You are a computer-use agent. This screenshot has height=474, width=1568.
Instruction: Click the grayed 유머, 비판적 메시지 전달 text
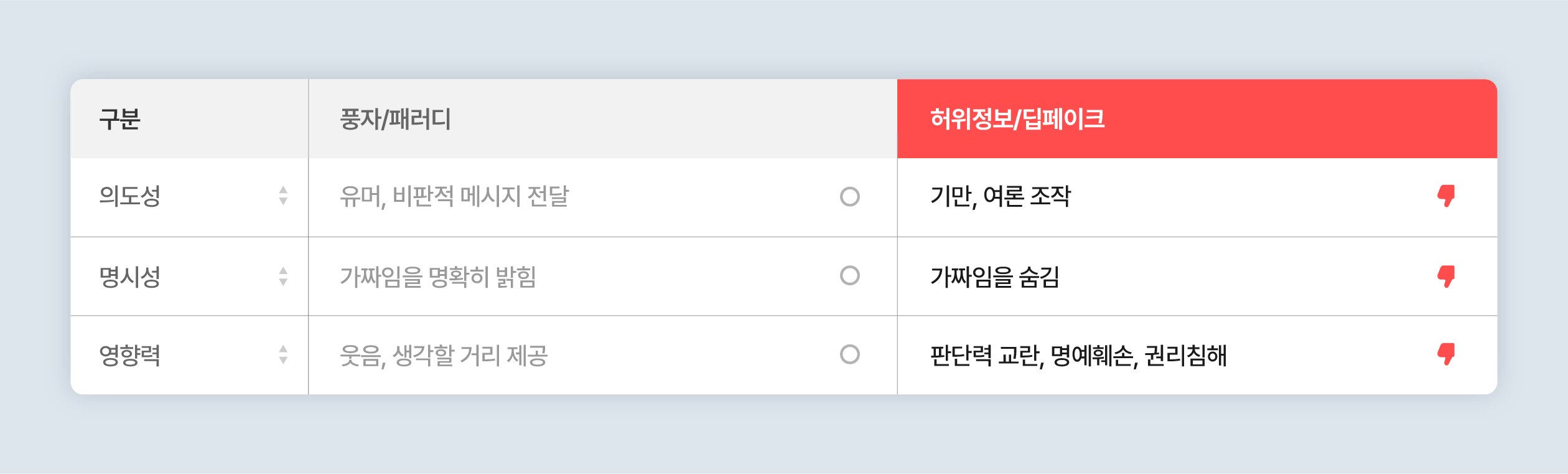pyautogui.click(x=454, y=197)
